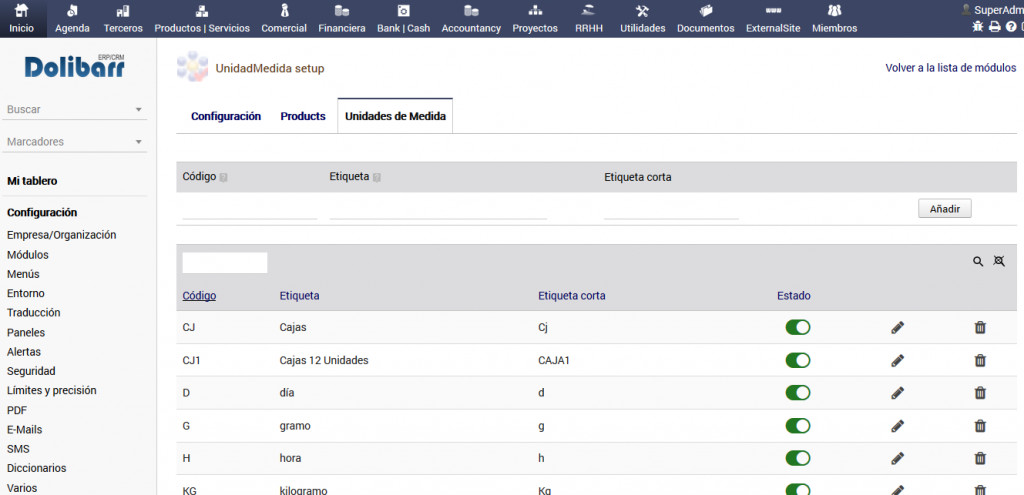Click the Código input field in add form
The width and height of the screenshot is (1024, 495).
249,209
